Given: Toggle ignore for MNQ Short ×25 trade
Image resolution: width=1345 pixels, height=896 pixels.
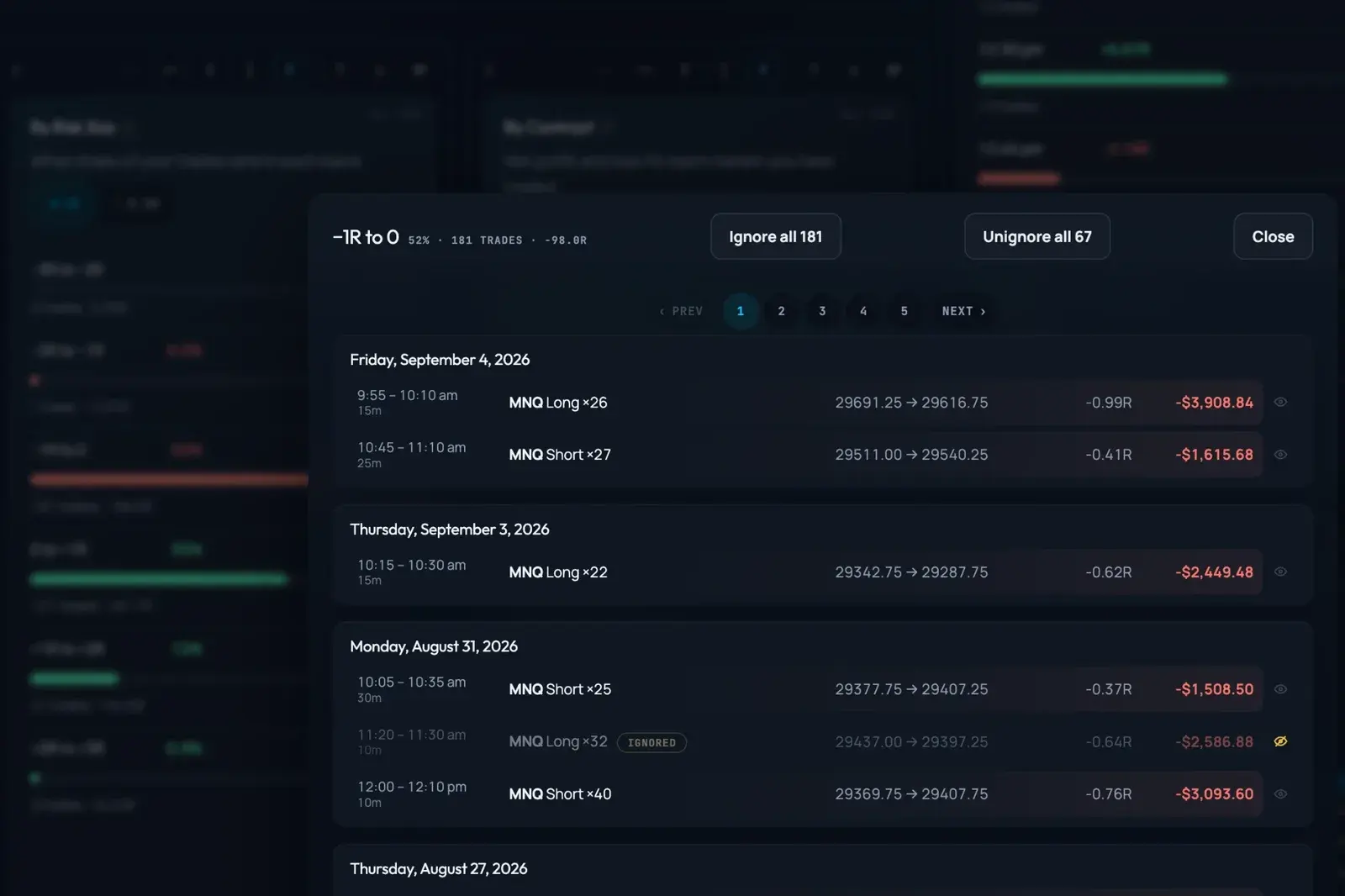Looking at the screenshot, I should (x=1280, y=689).
